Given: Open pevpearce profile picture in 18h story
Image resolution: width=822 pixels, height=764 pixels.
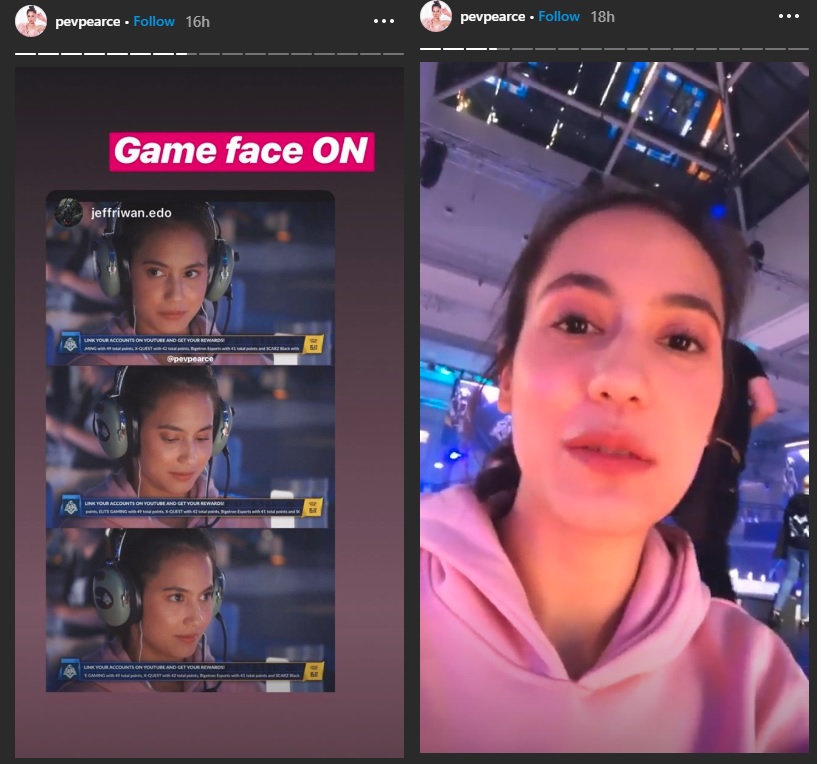Looking at the screenshot, I should point(436,16).
